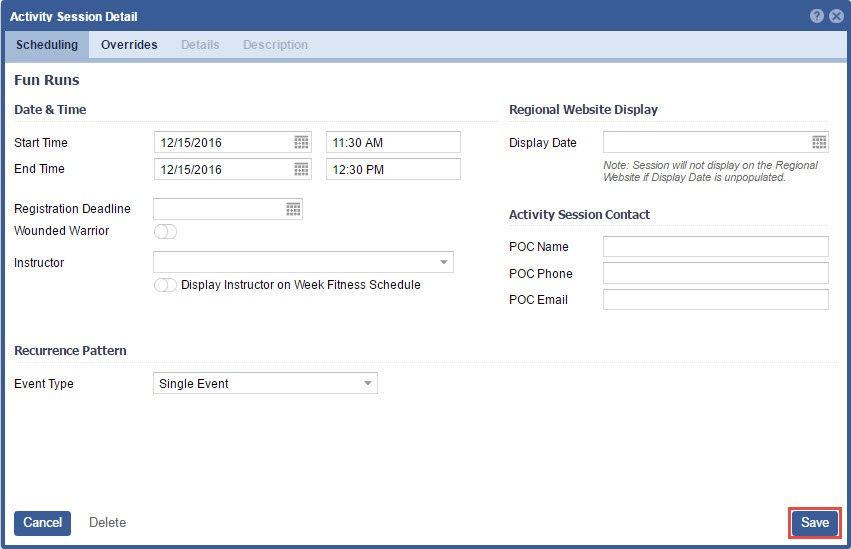Focus the POC Email text field
The width and height of the screenshot is (851, 549).
[x=715, y=300]
